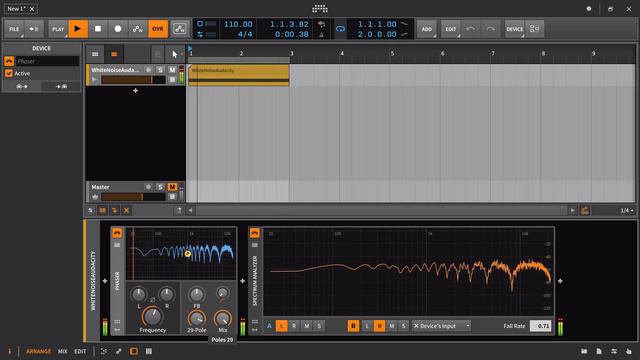Arm record on WhiteNoiseAuda track
Screen dimensions: 640x360
(x=149, y=70)
